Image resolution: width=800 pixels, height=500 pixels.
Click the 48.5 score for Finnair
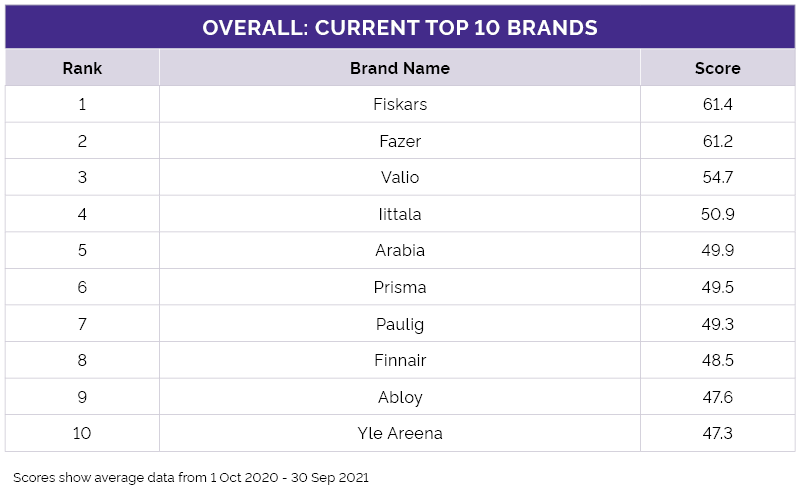tap(717, 360)
